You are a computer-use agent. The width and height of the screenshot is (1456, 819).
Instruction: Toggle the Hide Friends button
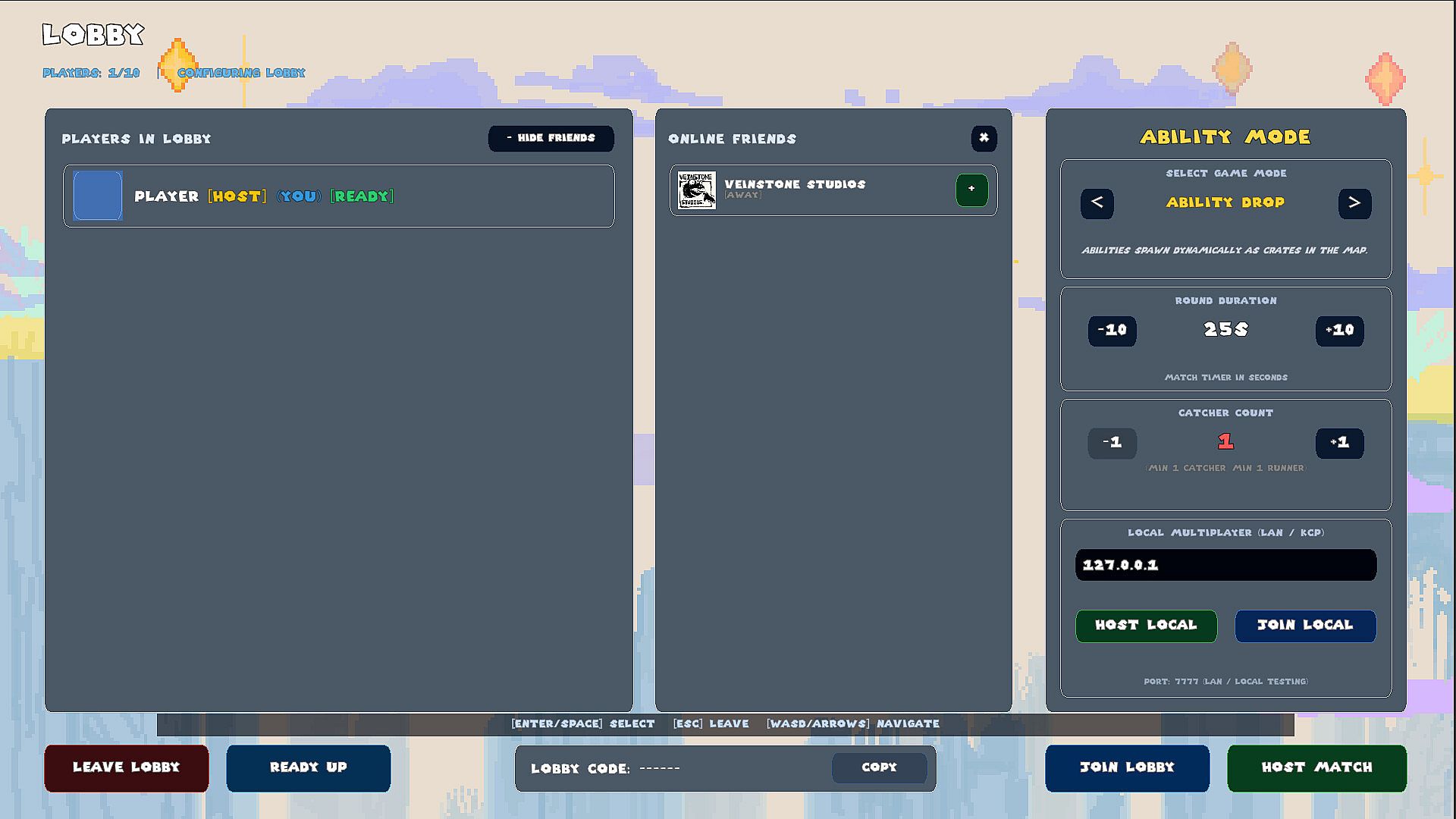click(x=551, y=138)
